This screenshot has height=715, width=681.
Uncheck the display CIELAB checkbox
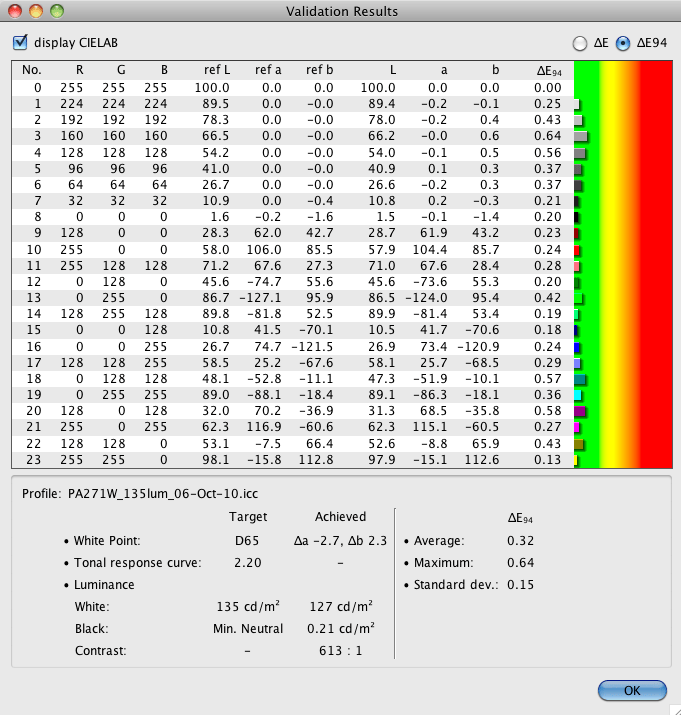coord(20,43)
